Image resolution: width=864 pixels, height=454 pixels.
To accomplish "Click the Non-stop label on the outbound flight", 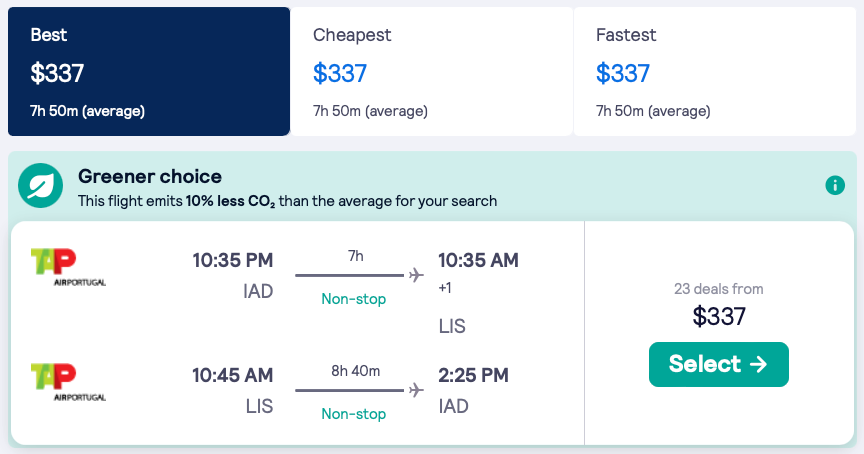I will click(x=354, y=299).
